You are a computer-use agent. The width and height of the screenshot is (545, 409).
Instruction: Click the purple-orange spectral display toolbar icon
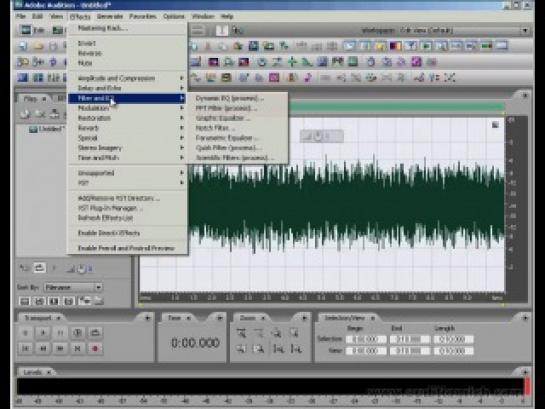coord(395,46)
